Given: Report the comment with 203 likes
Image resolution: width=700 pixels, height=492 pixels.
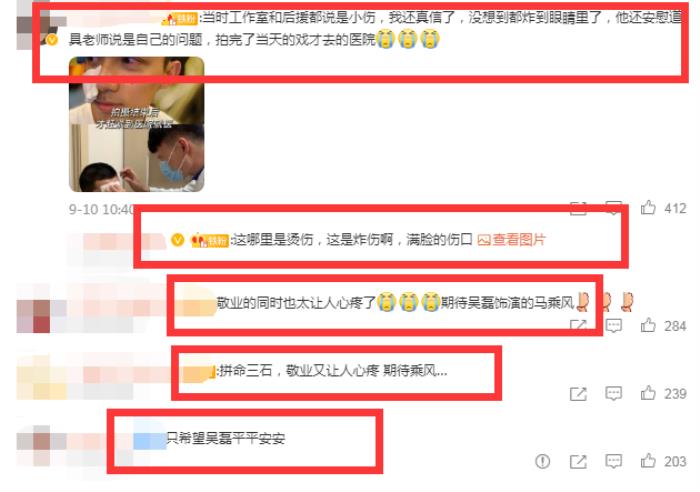Looking at the screenshot, I should tap(542, 461).
